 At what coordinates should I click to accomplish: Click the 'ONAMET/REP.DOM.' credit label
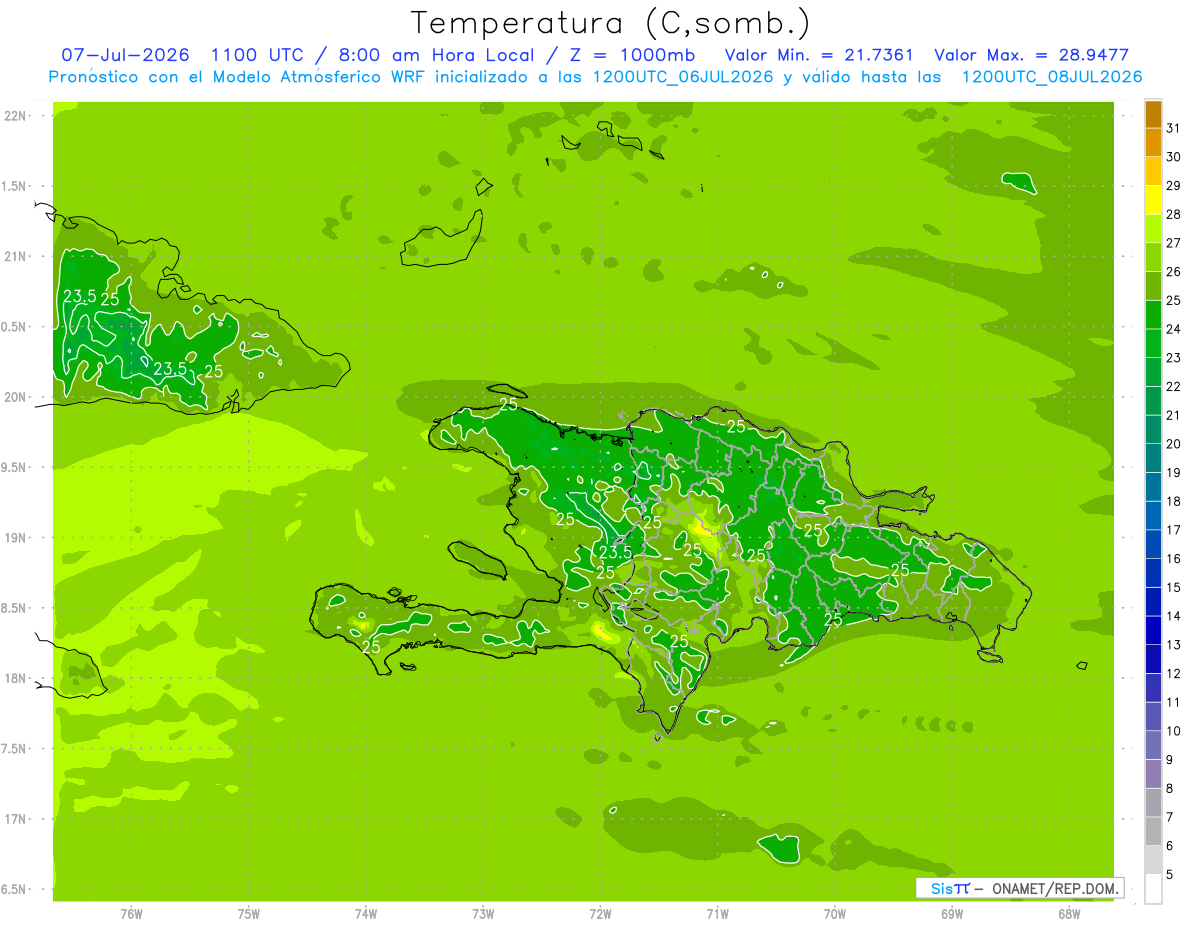(x=1055, y=888)
